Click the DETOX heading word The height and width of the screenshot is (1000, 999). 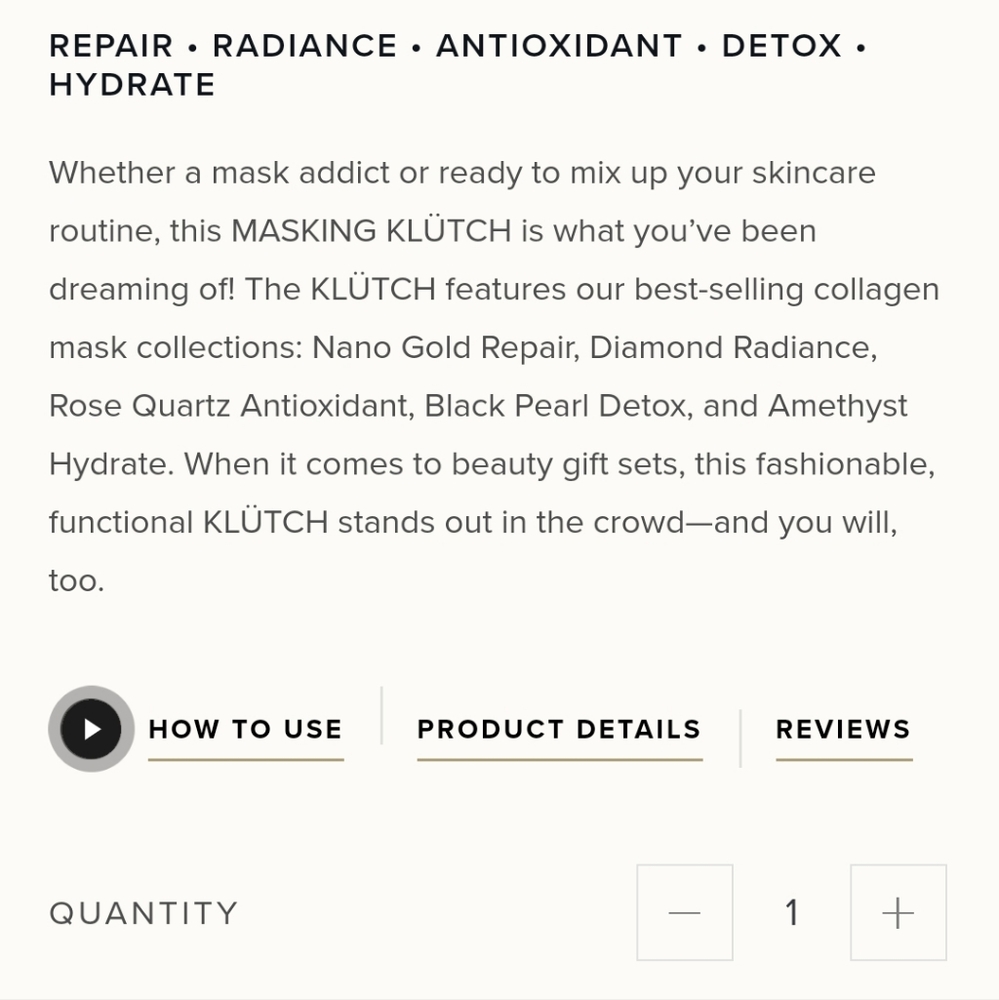[781, 46]
